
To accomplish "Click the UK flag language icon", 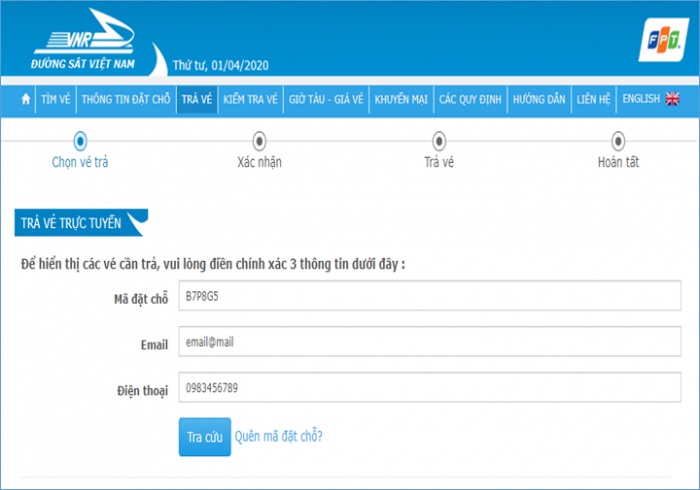I will (x=672, y=100).
